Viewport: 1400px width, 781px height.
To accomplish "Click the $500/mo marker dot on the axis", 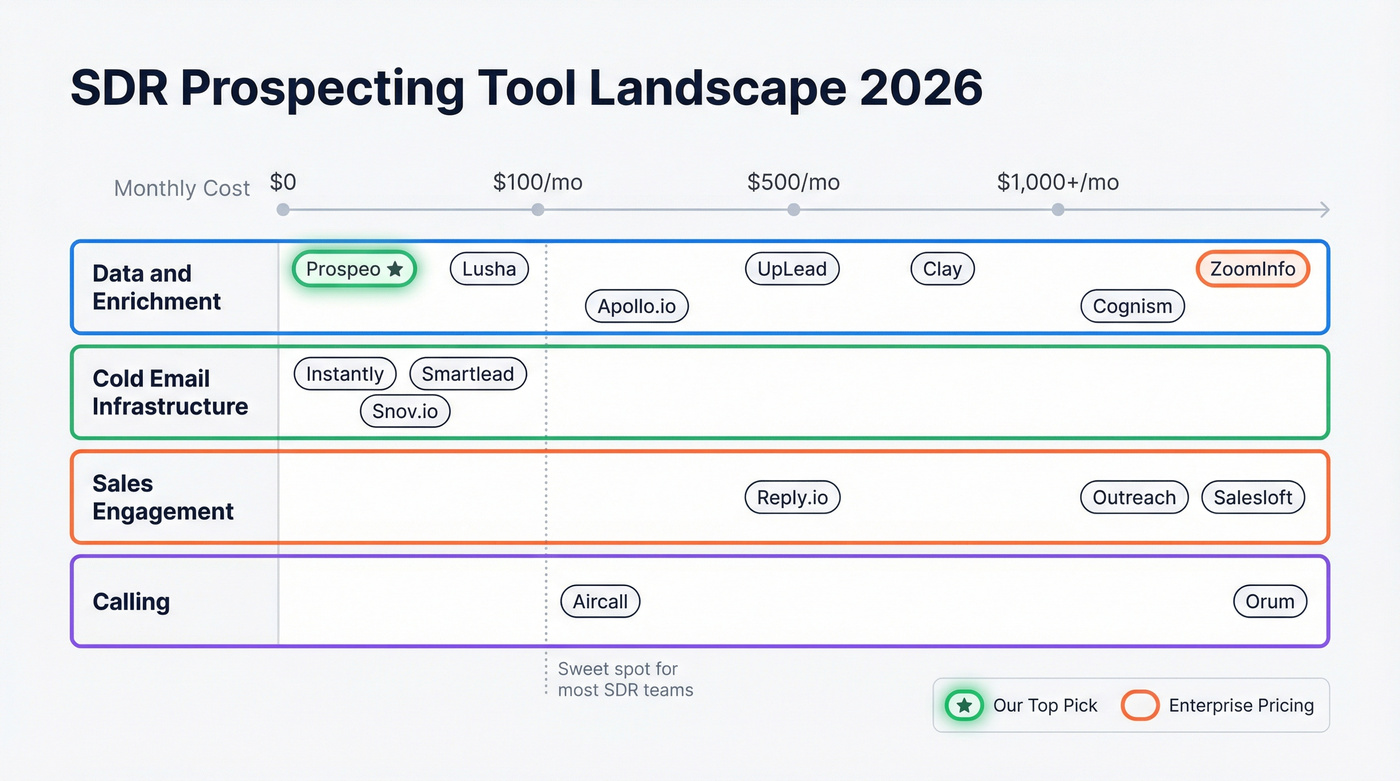I will (x=793, y=209).
